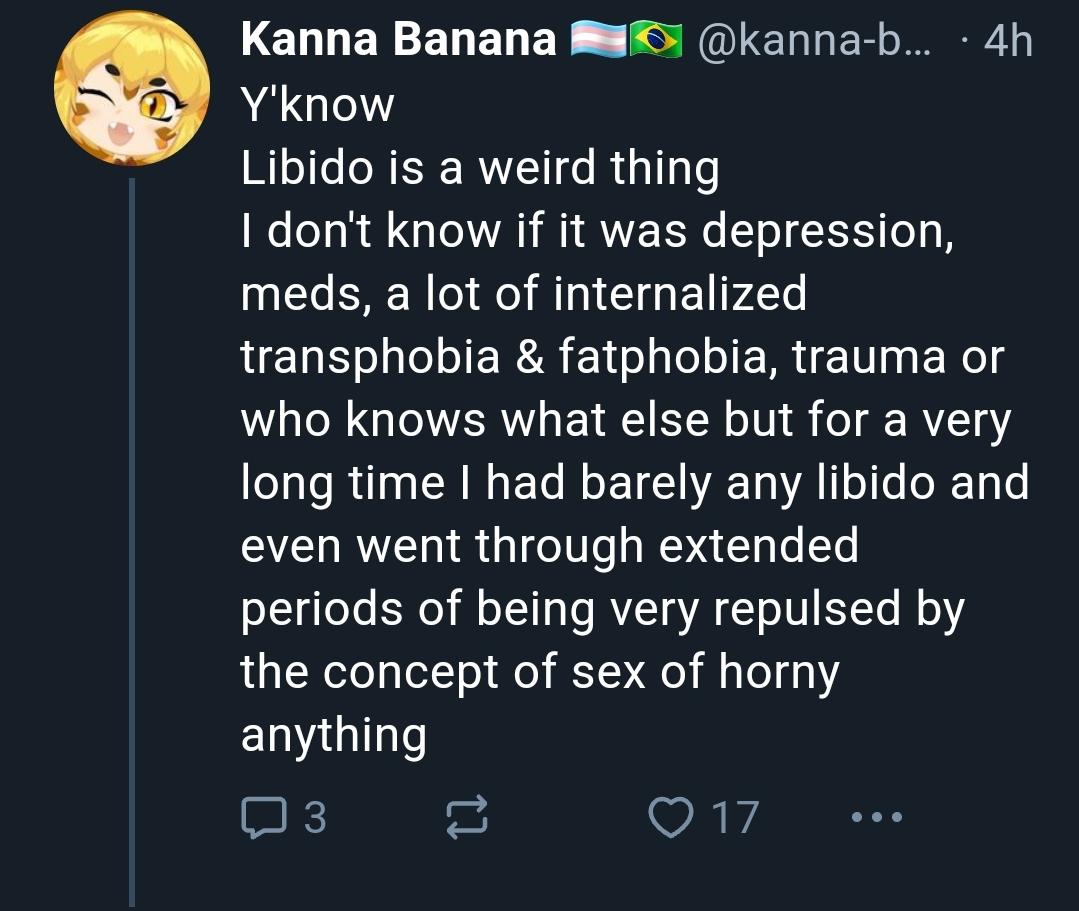Click the like count 17
The width and height of the screenshot is (1079, 911).
[x=735, y=818]
